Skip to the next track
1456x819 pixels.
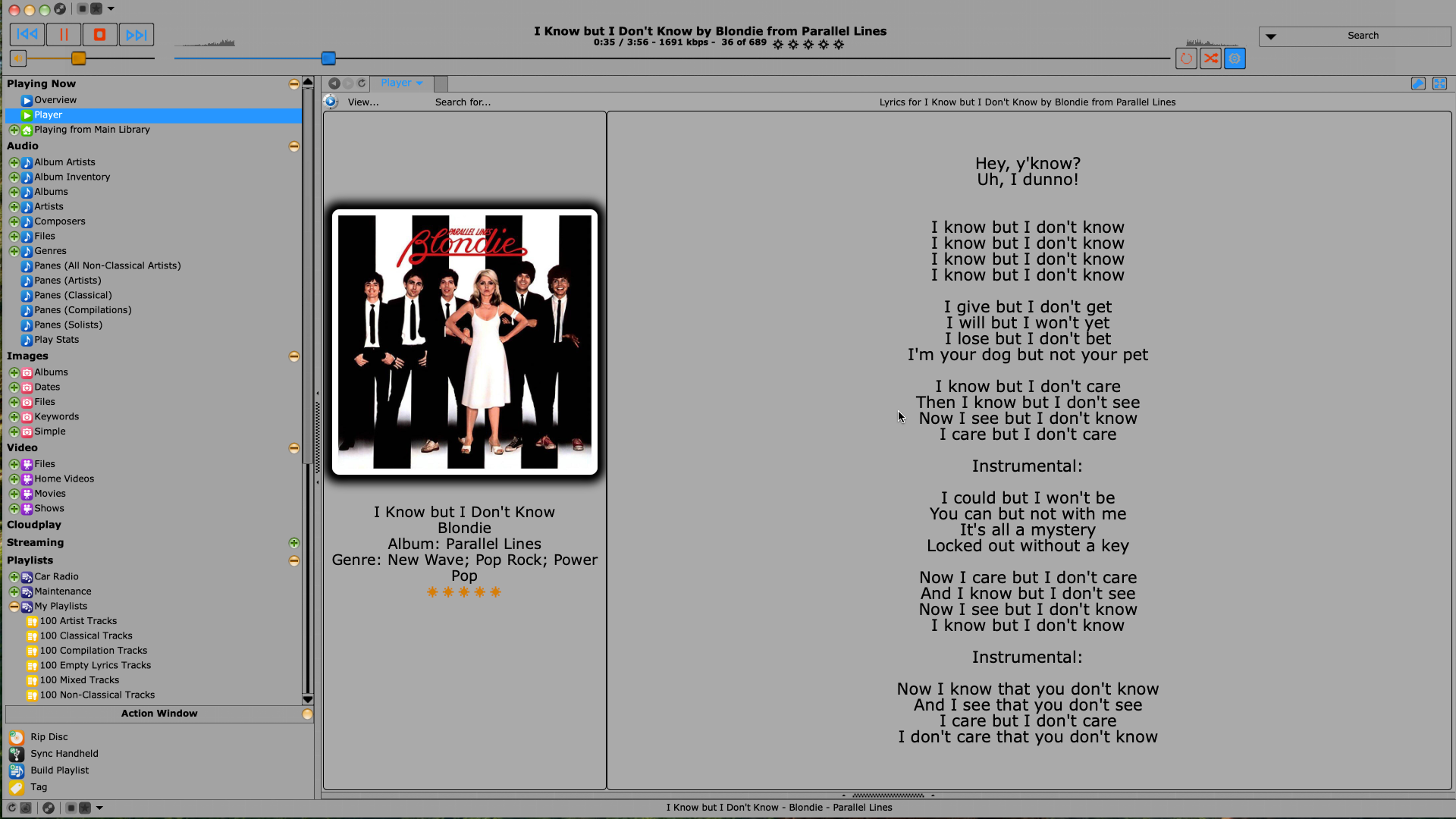click(136, 34)
